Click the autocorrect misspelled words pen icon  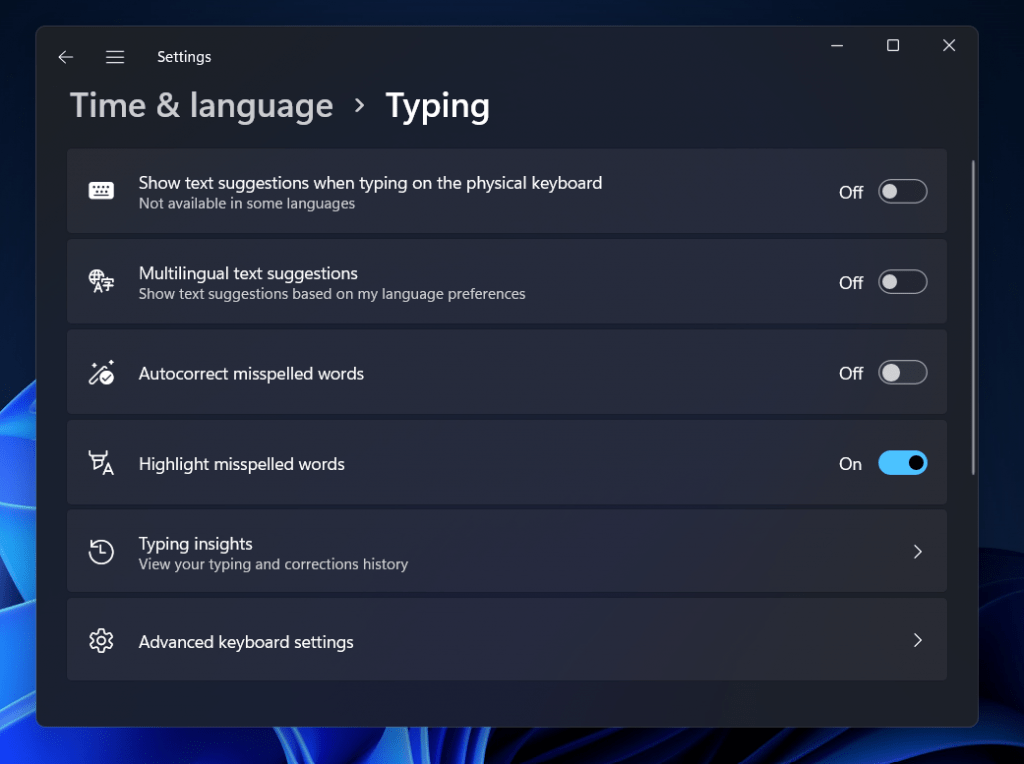pos(101,371)
